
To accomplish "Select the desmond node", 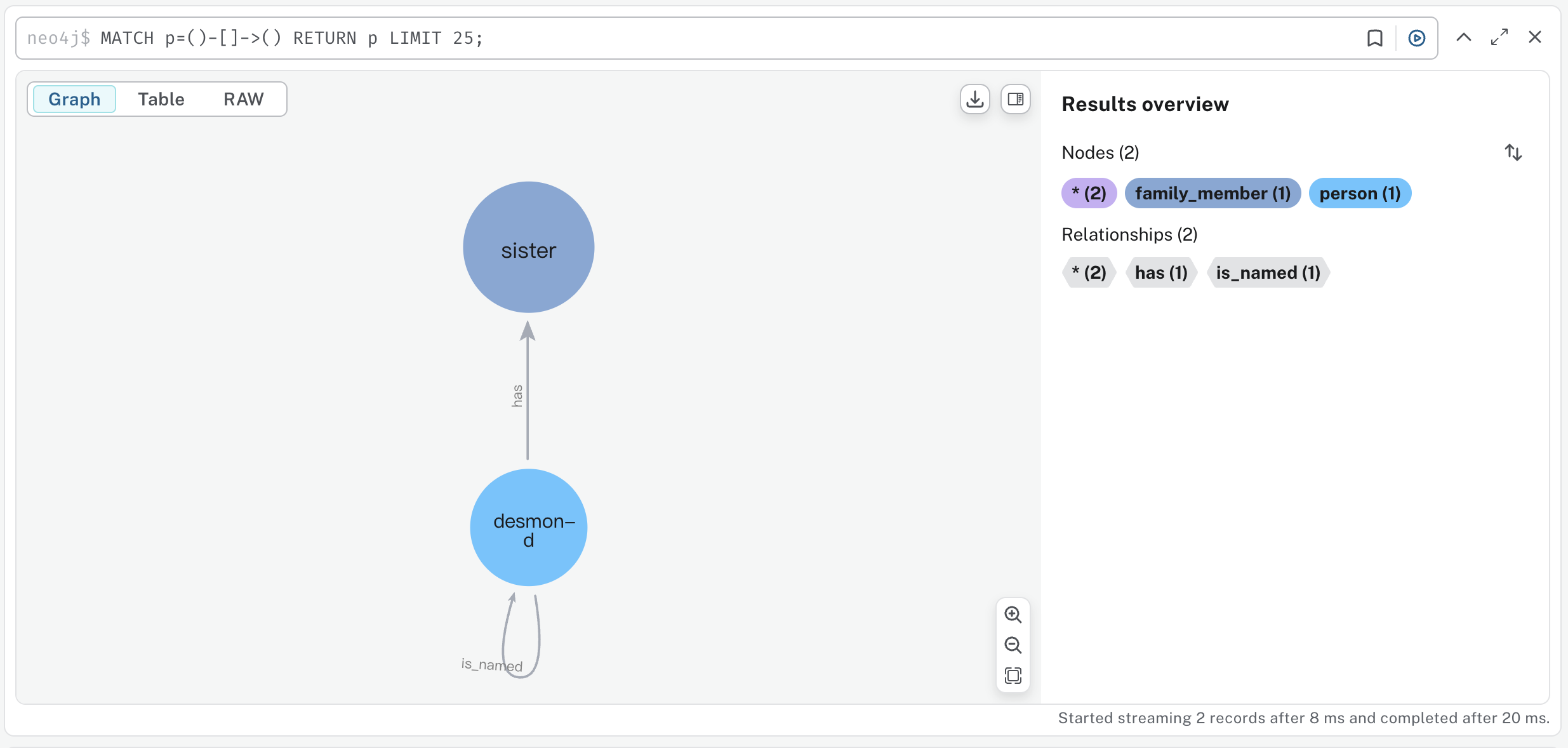I will tap(528, 527).
